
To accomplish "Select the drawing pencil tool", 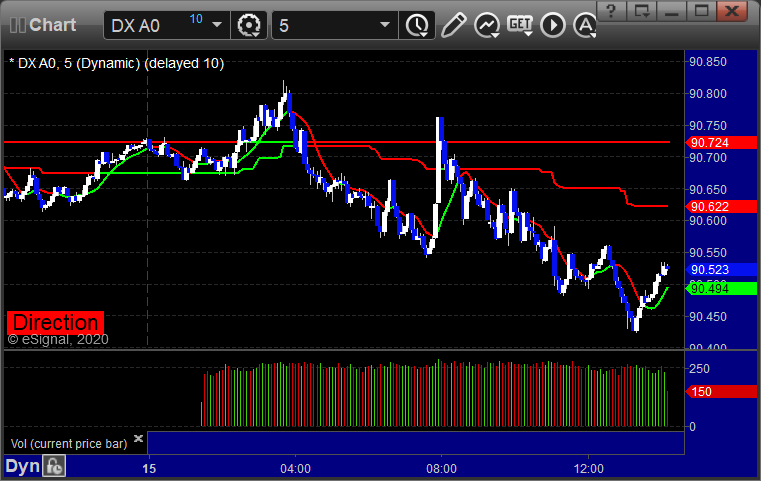I will click(453, 25).
